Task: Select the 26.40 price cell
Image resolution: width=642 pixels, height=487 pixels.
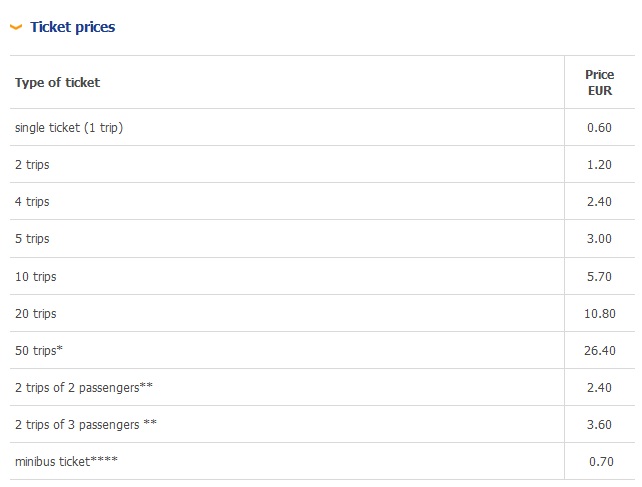Action: click(x=599, y=351)
